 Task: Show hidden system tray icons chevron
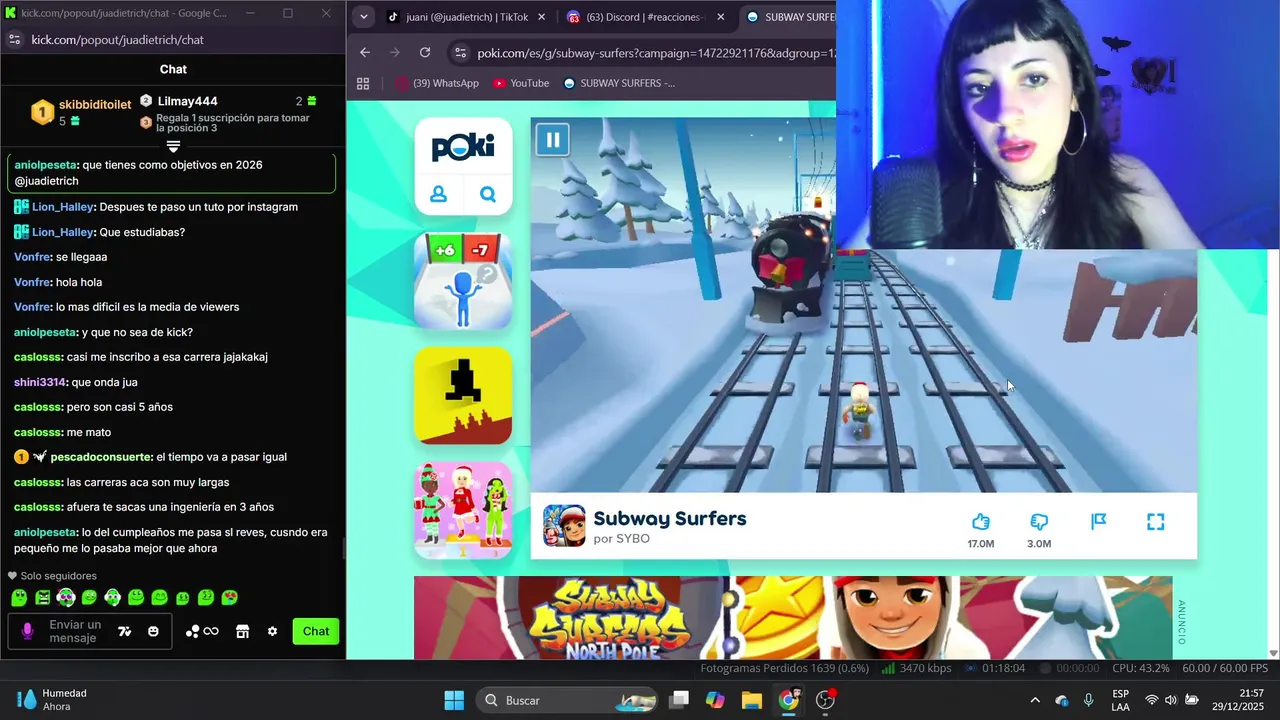[1034, 700]
